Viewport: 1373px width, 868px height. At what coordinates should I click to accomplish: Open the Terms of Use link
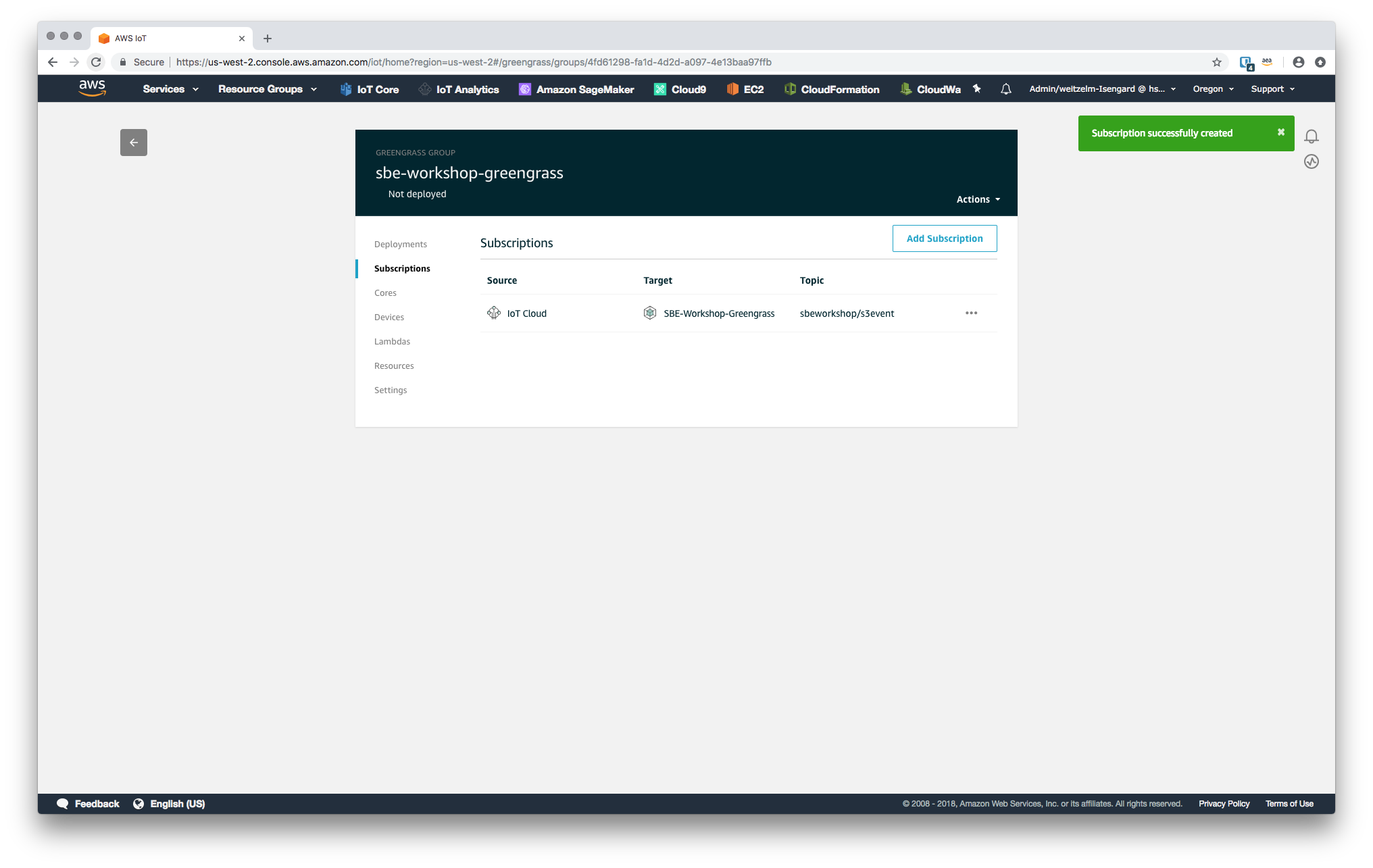click(x=1289, y=803)
